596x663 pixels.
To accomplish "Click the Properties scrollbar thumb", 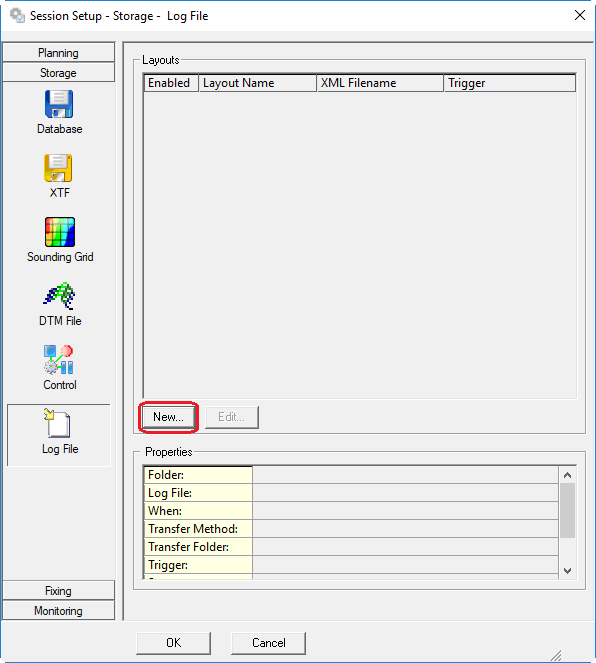I will pos(567,510).
